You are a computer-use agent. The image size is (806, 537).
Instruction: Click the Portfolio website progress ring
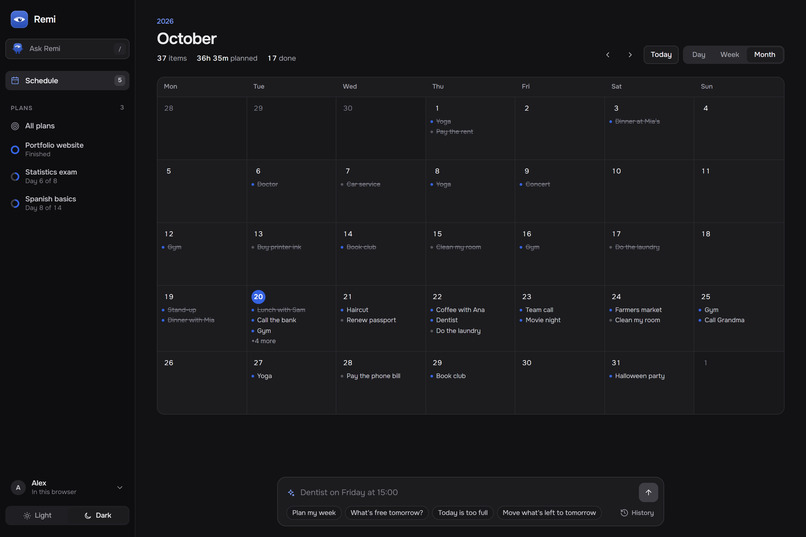click(x=15, y=150)
